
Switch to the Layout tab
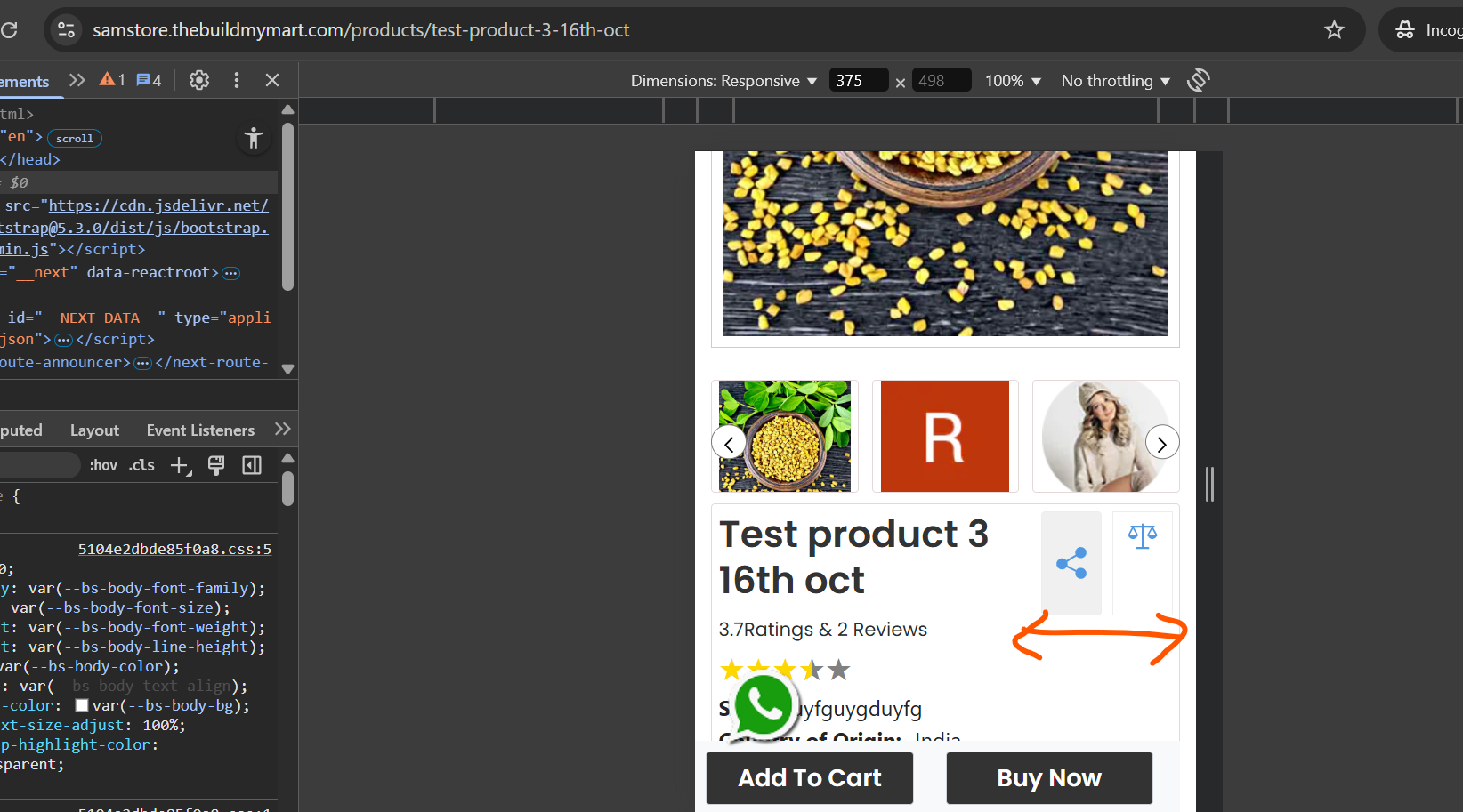pos(94,430)
